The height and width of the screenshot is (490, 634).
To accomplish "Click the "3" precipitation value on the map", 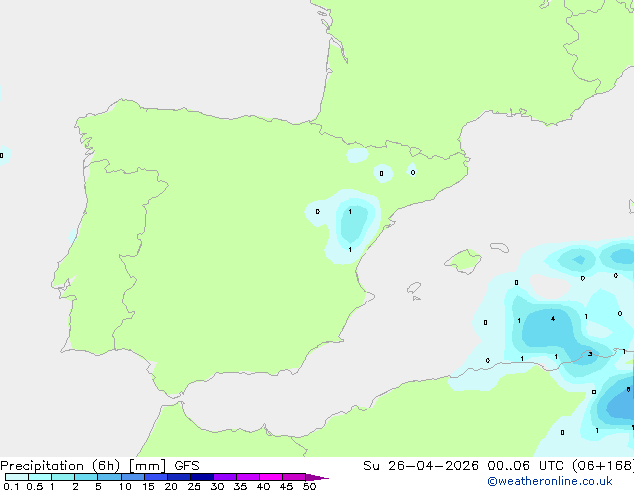I will point(590,354).
